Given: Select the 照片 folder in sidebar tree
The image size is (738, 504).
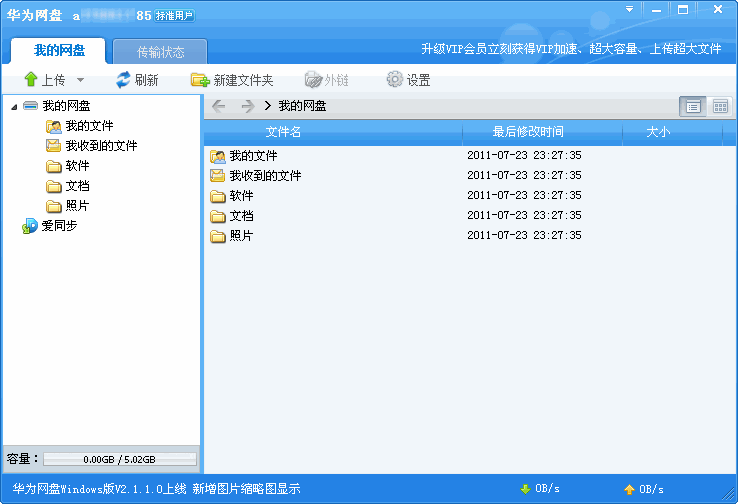Looking at the screenshot, I should (78, 206).
